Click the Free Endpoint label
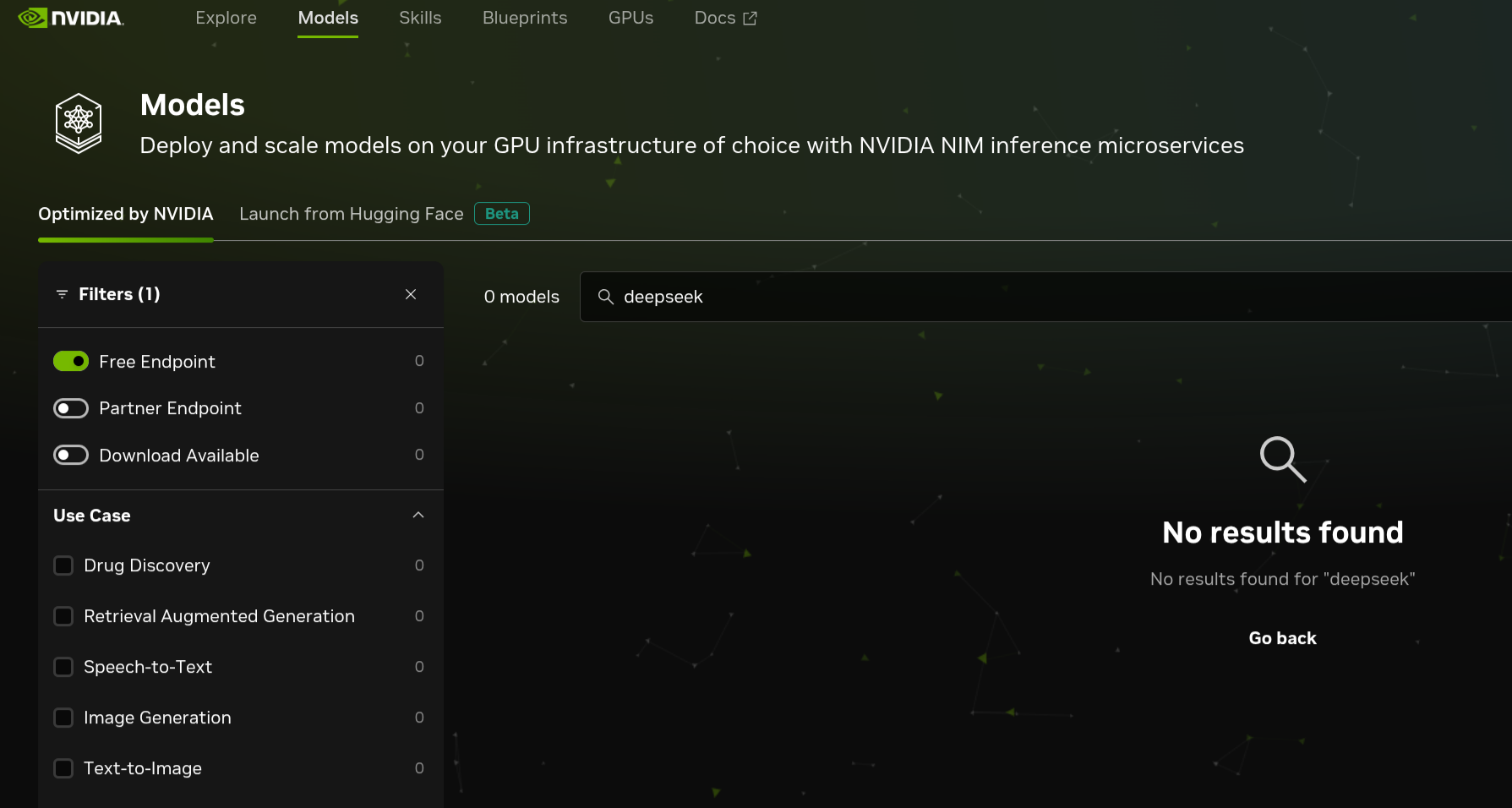 157,362
